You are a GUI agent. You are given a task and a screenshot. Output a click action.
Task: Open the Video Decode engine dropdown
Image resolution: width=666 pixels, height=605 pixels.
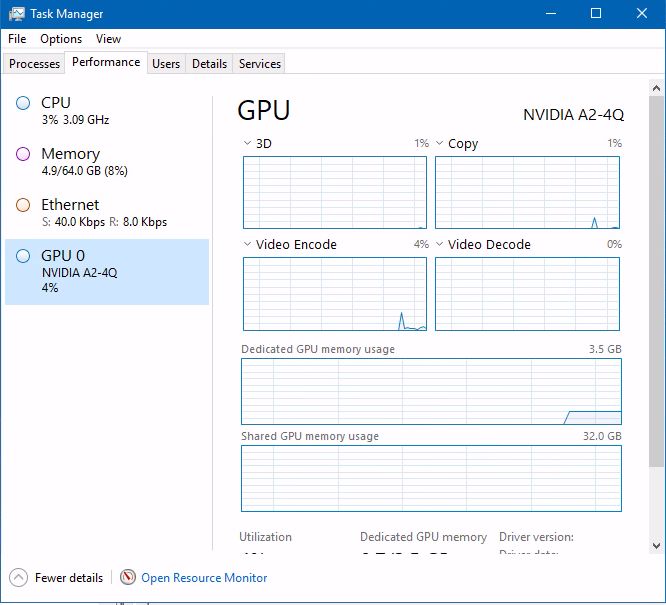click(440, 244)
